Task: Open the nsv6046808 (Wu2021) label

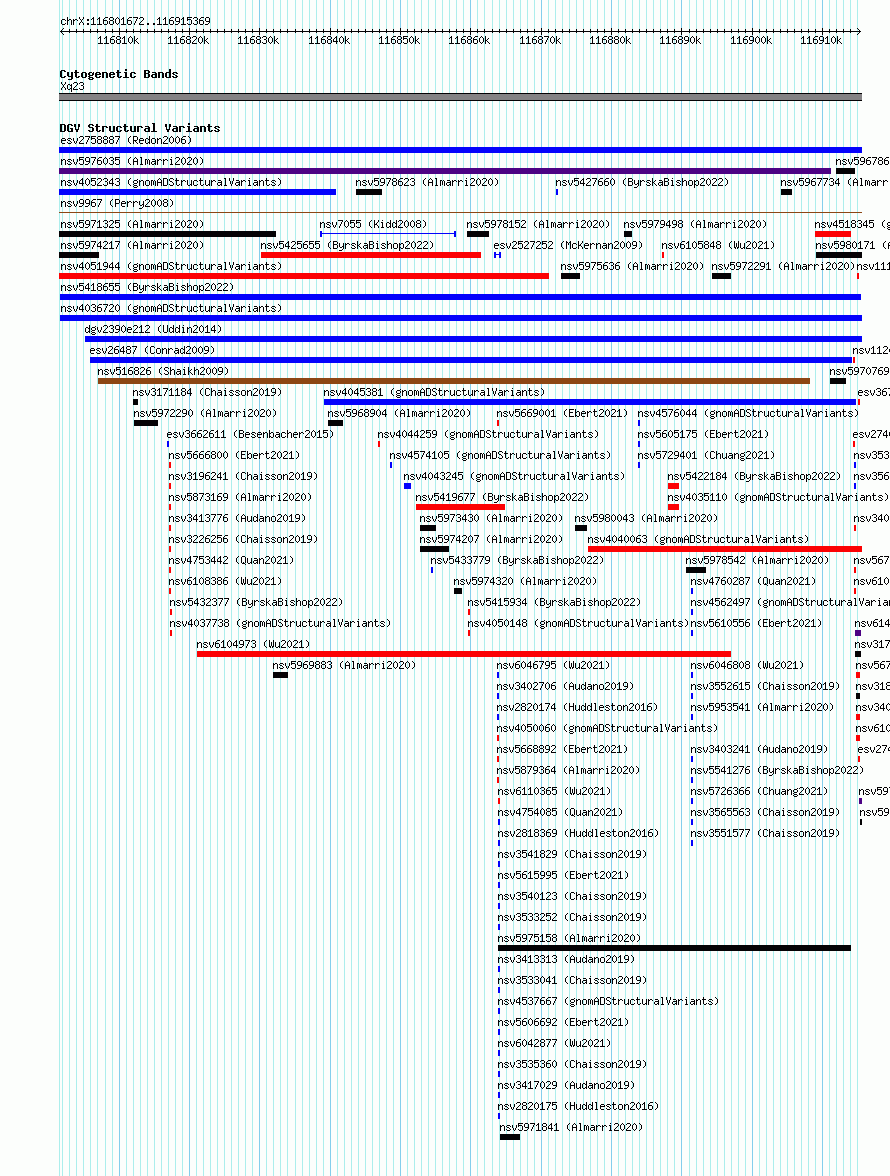Action: 747,665
